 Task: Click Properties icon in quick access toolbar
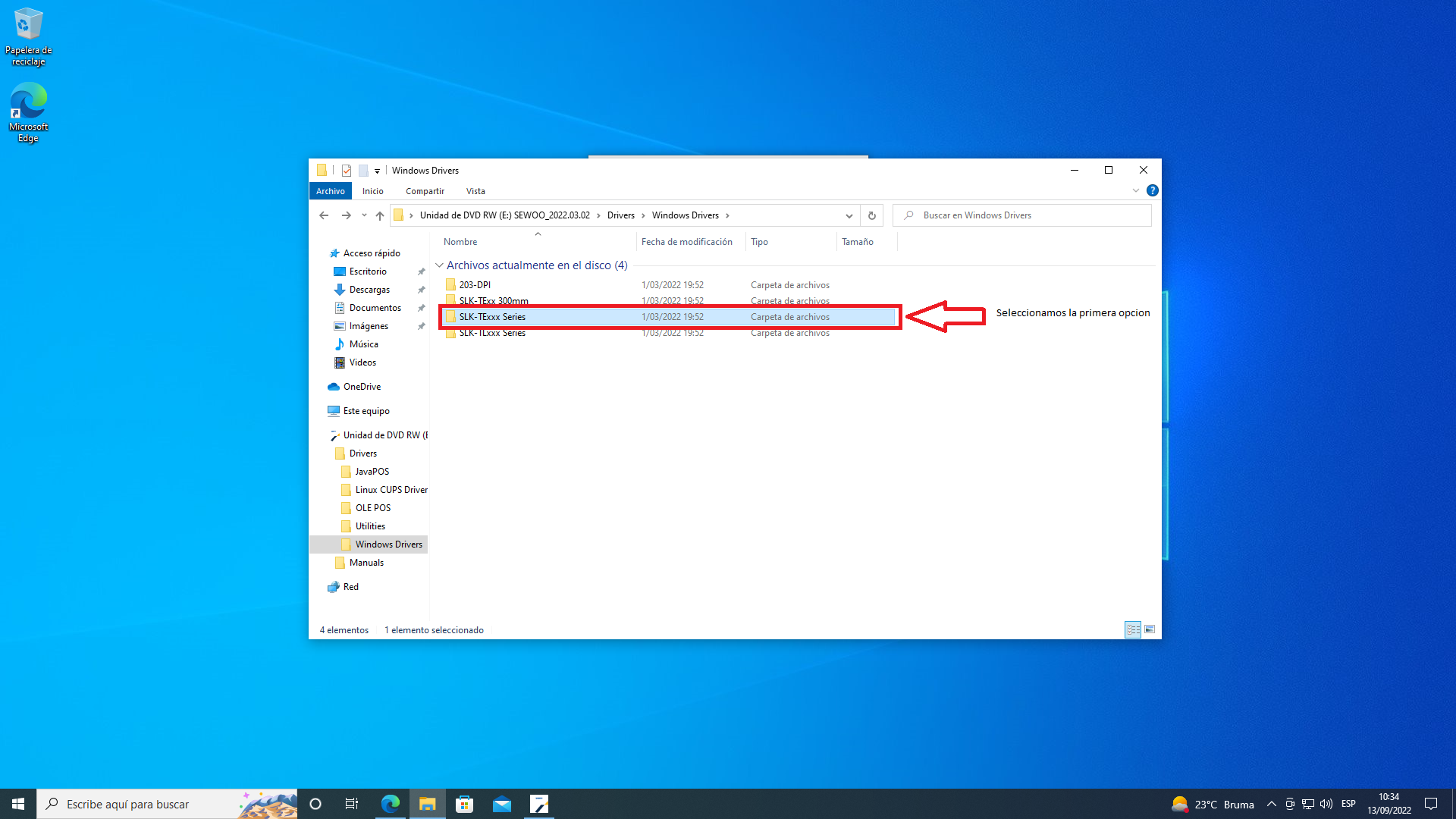tap(347, 171)
